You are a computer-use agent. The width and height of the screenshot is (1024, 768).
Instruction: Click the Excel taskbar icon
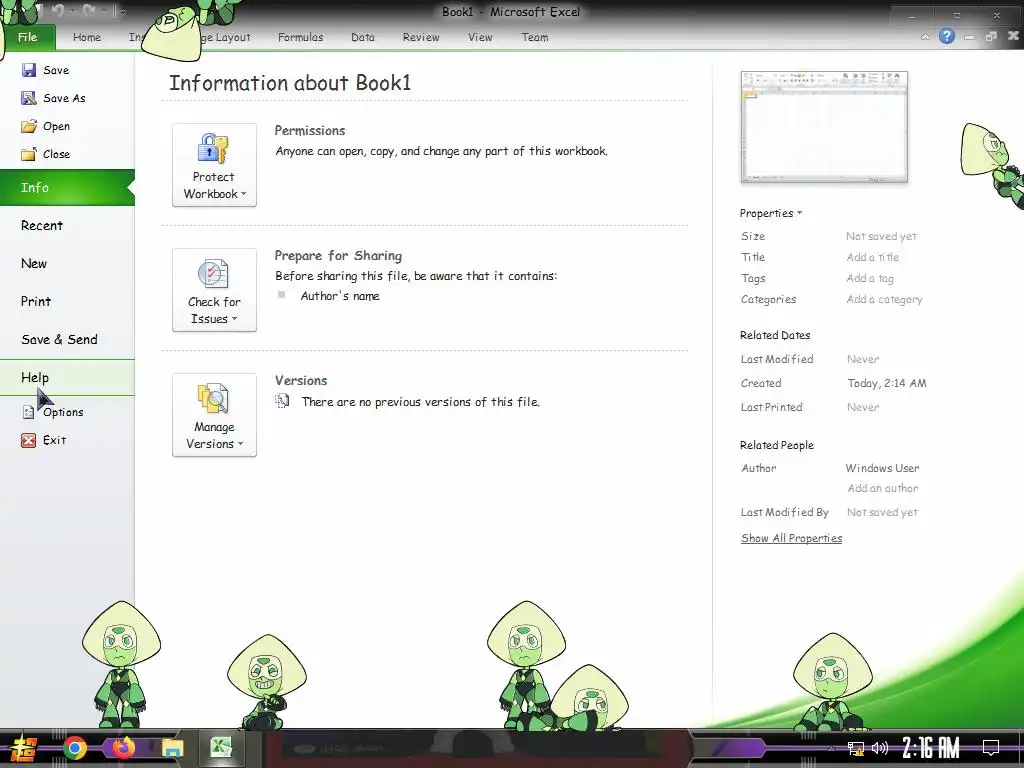[221, 748]
